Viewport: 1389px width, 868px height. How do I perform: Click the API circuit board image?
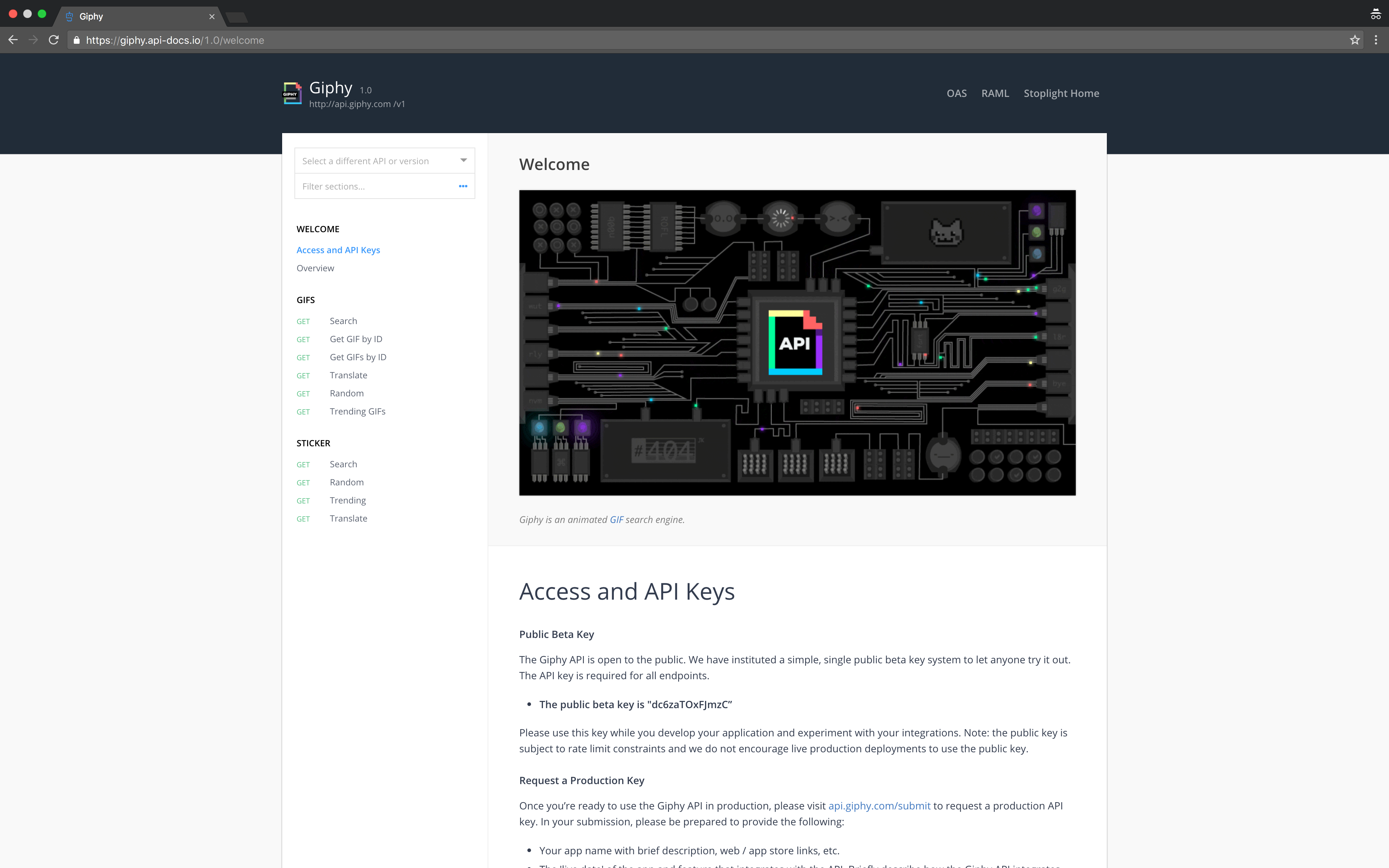click(797, 343)
